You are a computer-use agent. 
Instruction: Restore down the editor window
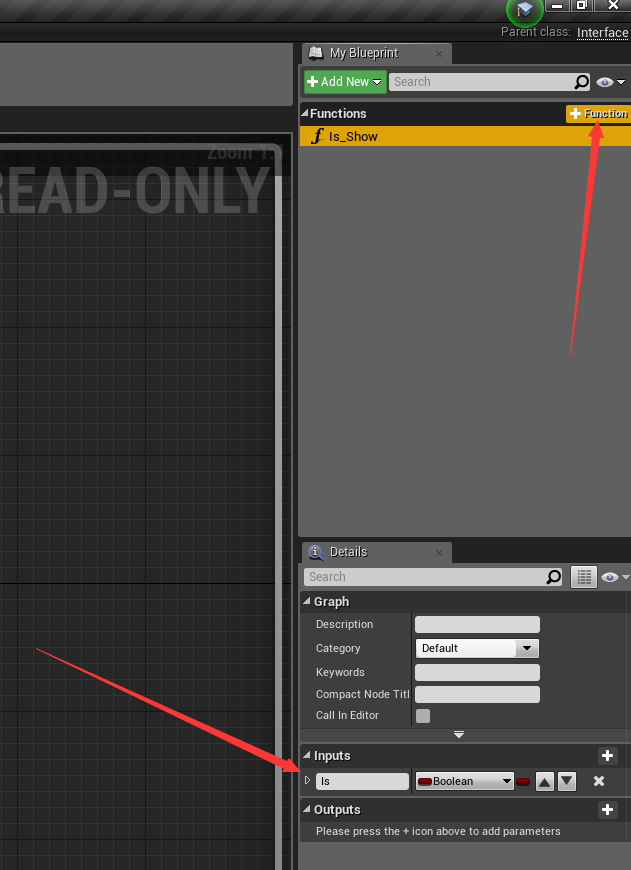pyautogui.click(x=582, y=5)
